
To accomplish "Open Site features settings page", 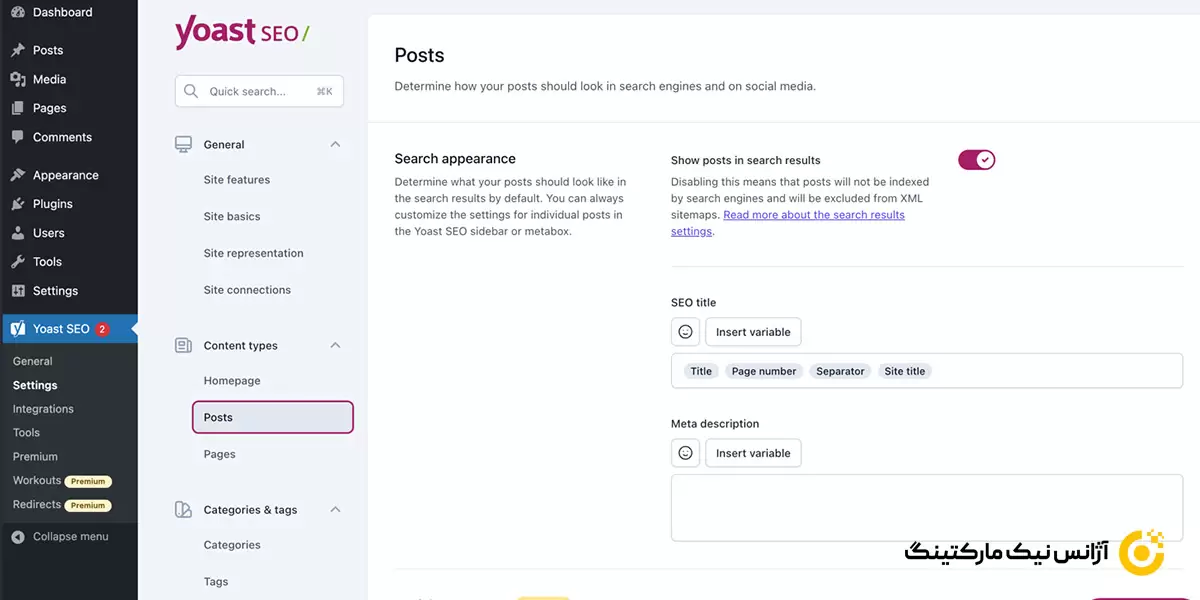I will click(237, 180).
